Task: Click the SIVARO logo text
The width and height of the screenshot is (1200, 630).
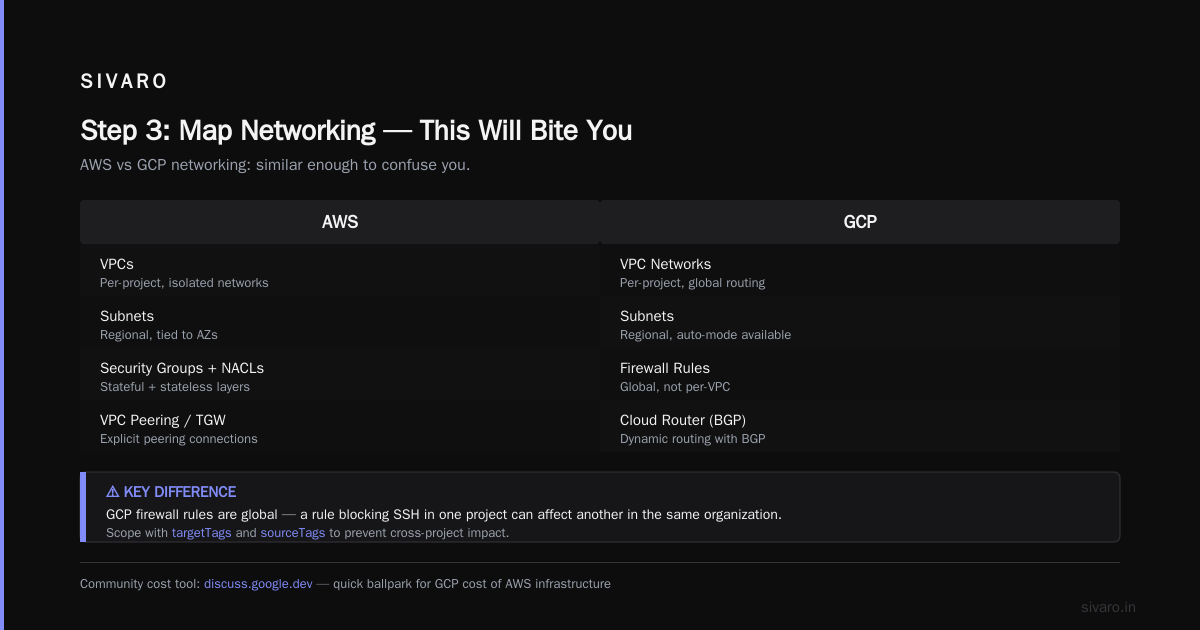Action: [x=124, y=82]
